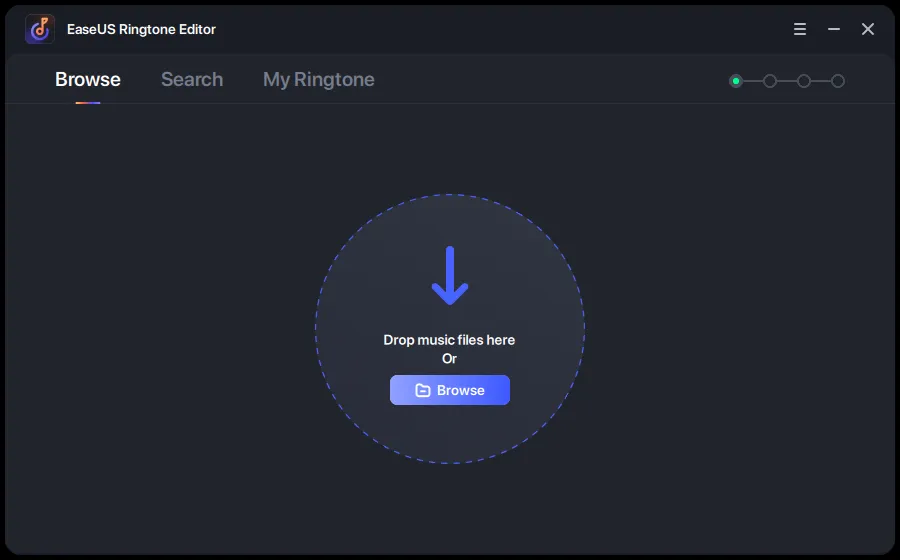
Task: Click the line connecting first two steps
Action: pos(753,81)
